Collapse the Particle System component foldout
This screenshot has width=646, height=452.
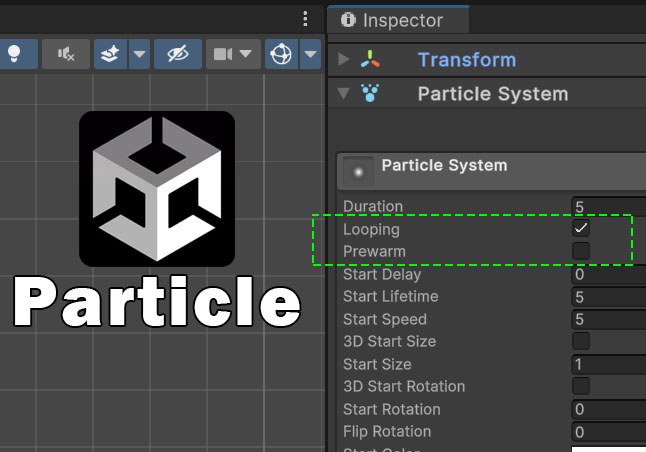tap(345, 94)
